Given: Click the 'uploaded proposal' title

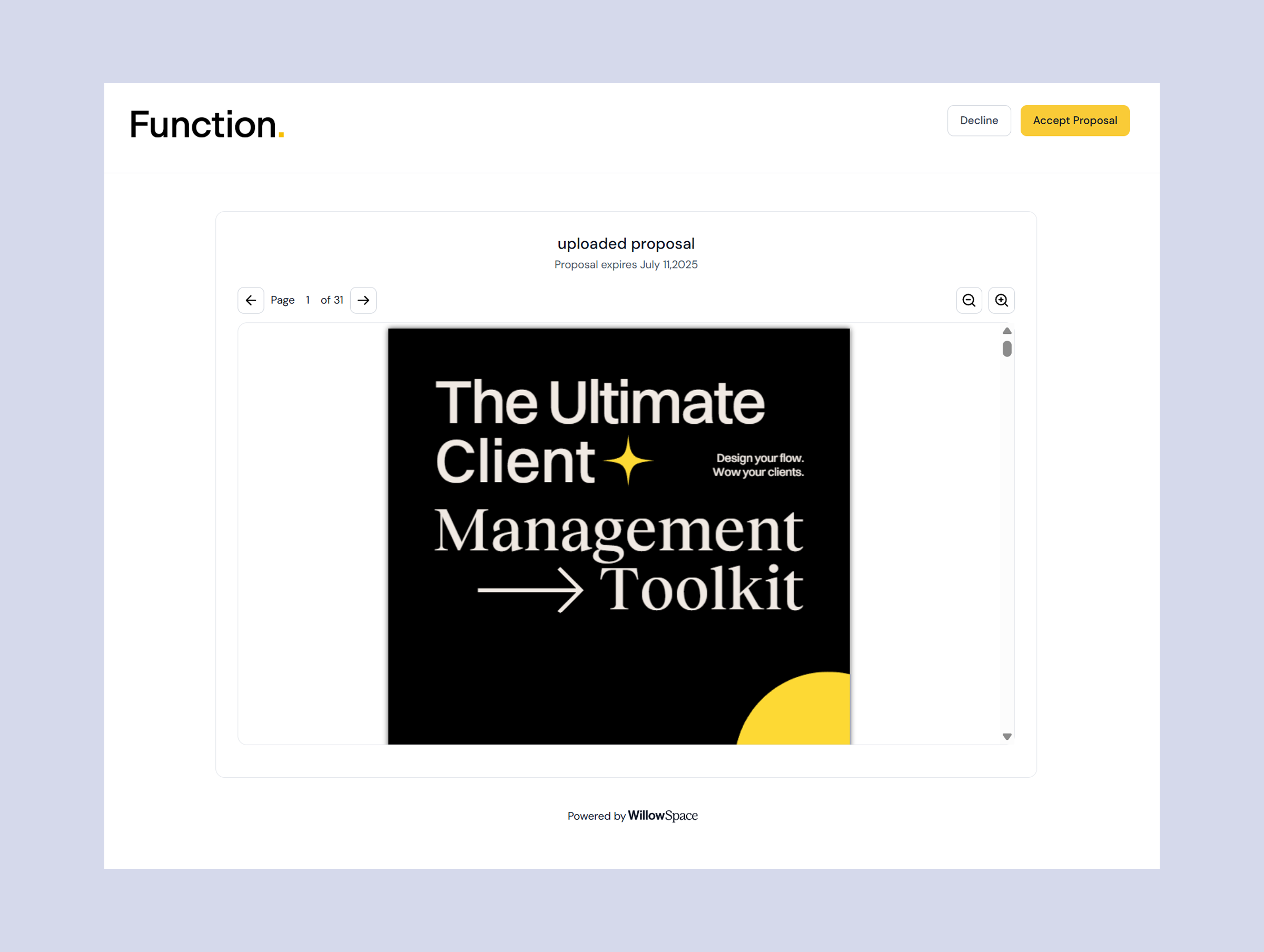Looking at the screenshot, I should 626,243.
